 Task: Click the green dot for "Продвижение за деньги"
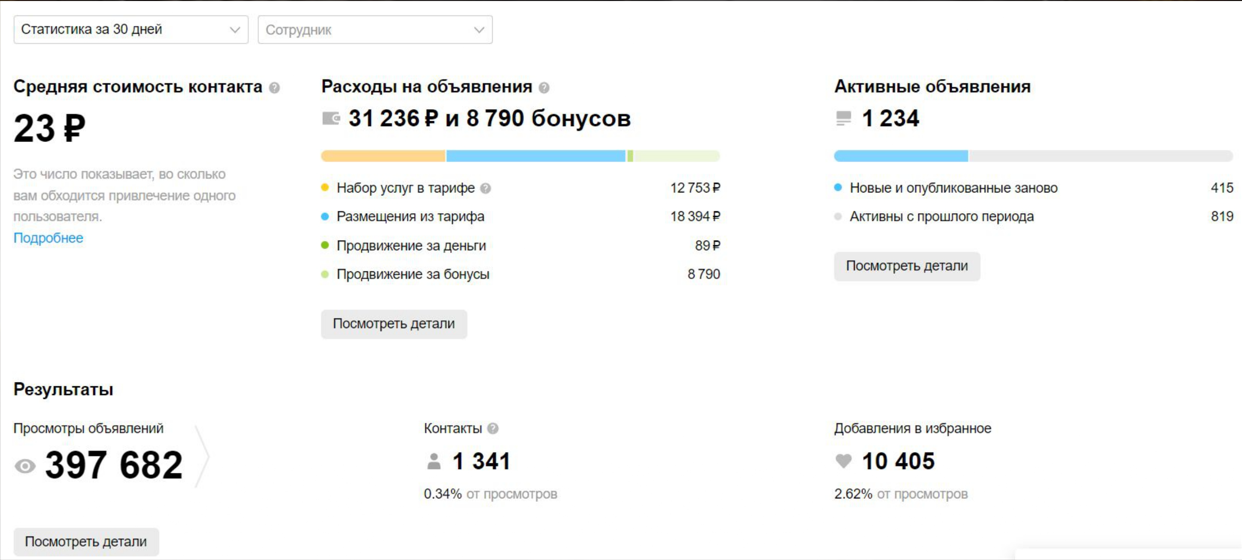pyautogui.click(x=325, y=245)
